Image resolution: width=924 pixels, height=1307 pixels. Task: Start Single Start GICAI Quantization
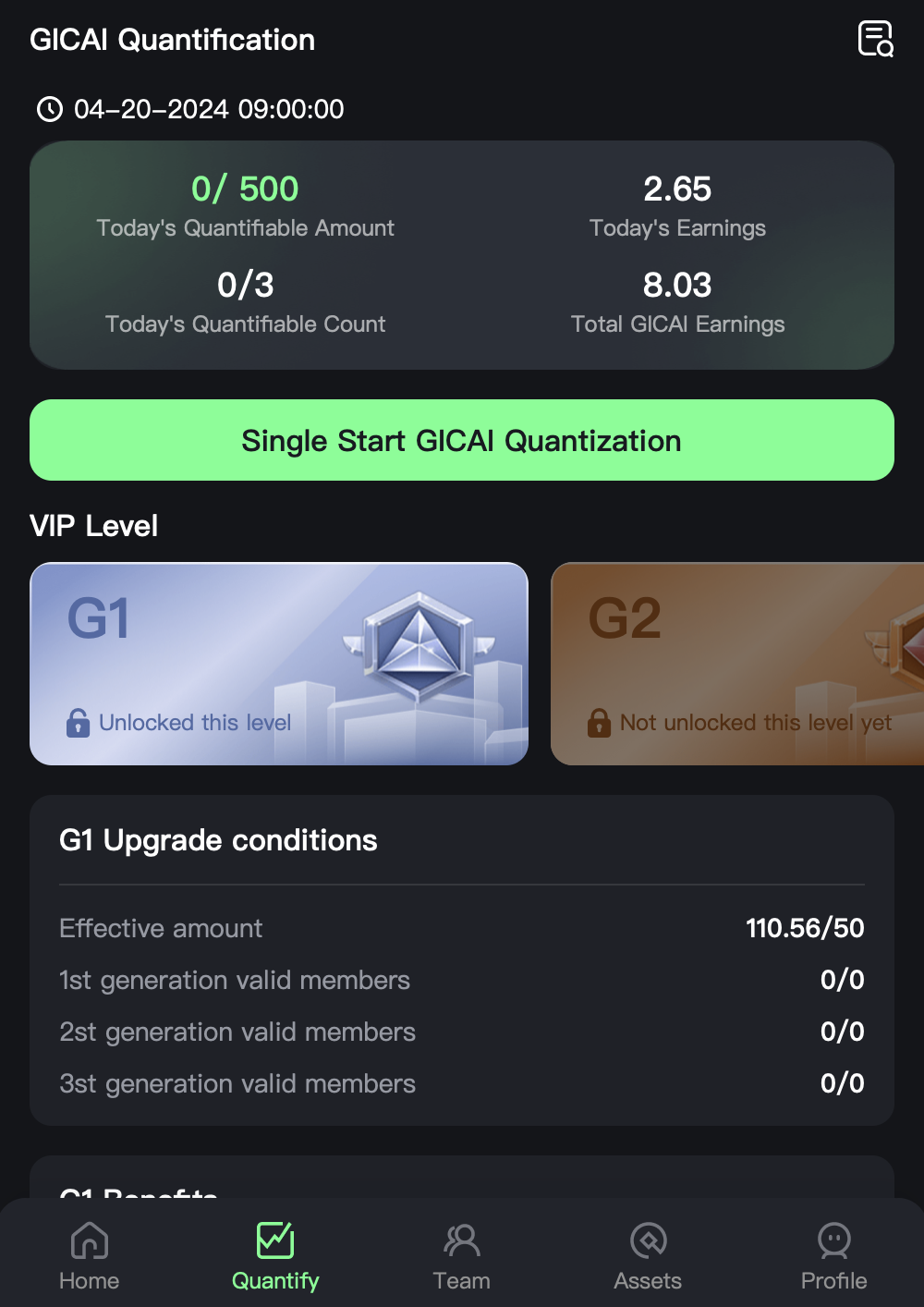[x=462, y=440]
